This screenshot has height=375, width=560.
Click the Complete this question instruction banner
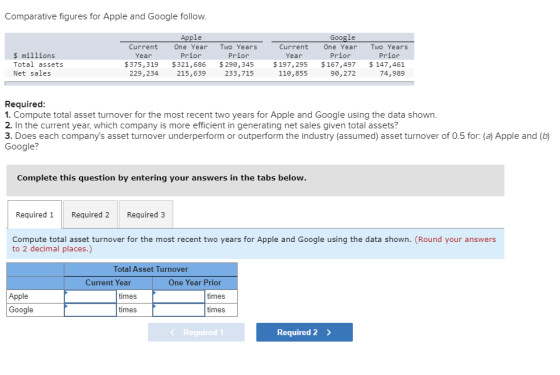click(x=255, y=180)
